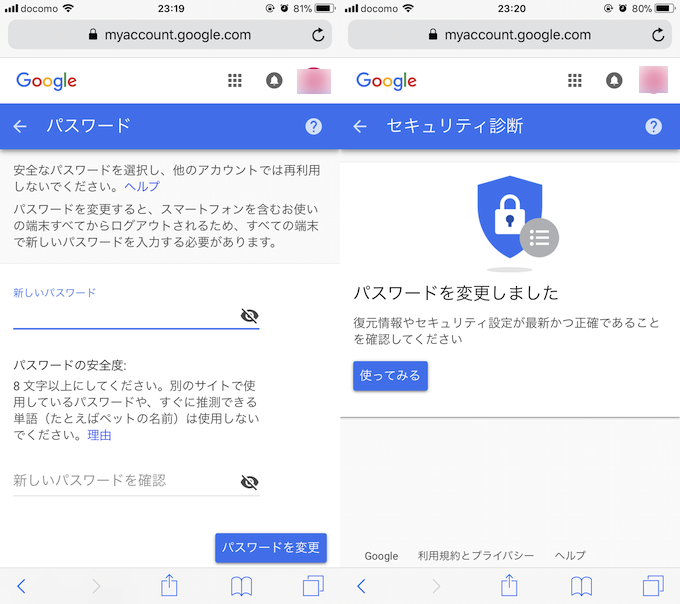Focus the 新しいパスワードを確認 input field

tap(126, 481)
